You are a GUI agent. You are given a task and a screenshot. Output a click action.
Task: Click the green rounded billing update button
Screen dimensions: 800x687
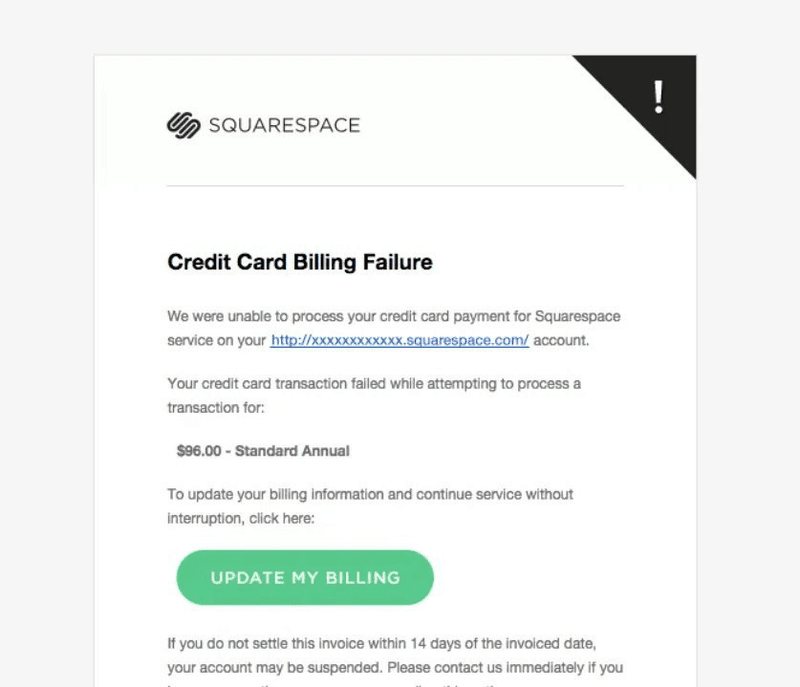pyautogui.click(x=304, y=577)
